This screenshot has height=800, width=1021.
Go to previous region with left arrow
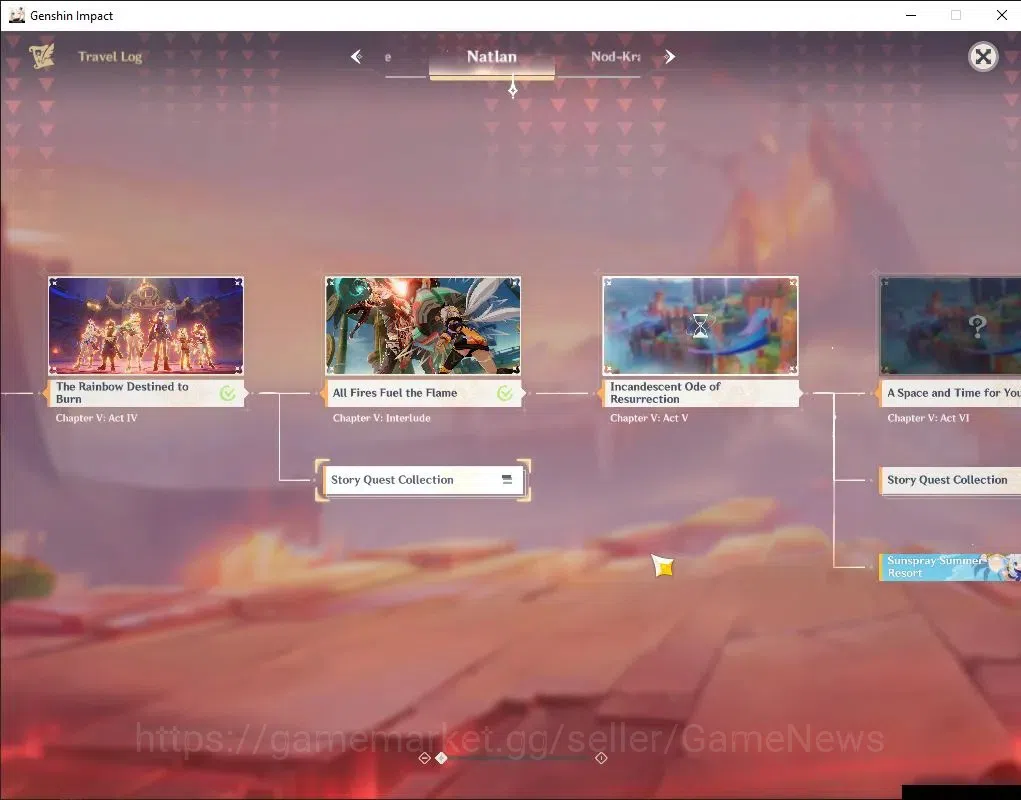coord(356,57)
